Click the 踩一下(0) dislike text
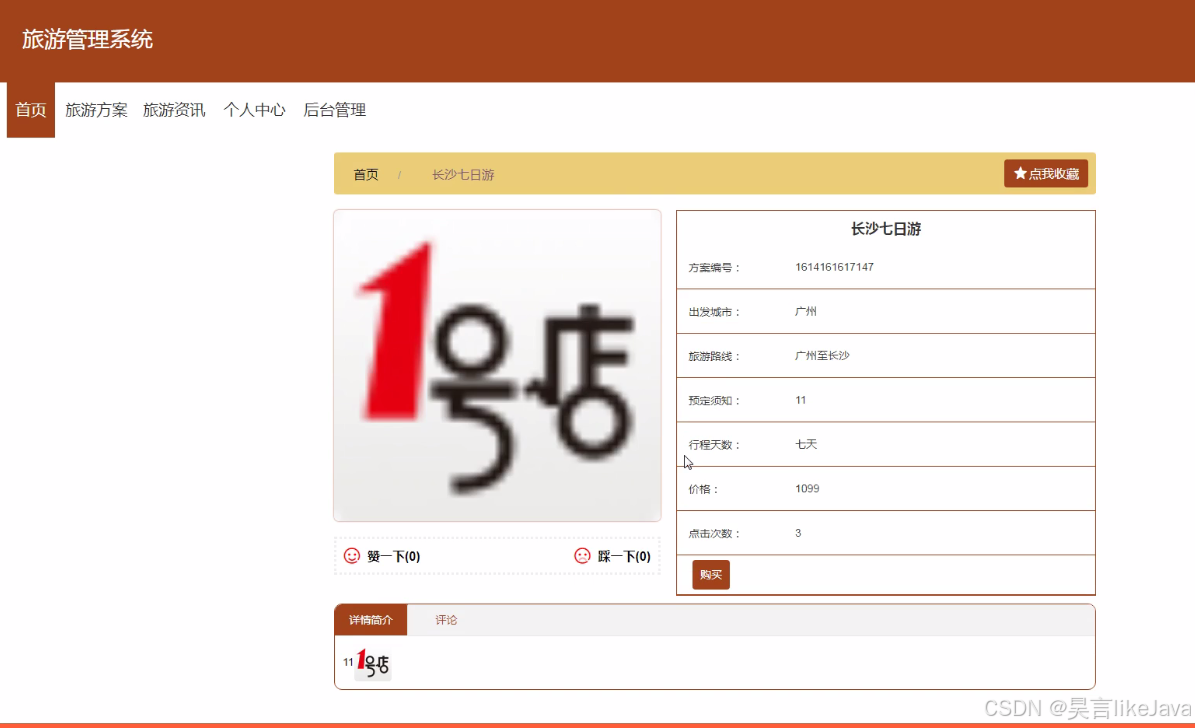This screenshot has height=728, width=1195. point(624,556)
